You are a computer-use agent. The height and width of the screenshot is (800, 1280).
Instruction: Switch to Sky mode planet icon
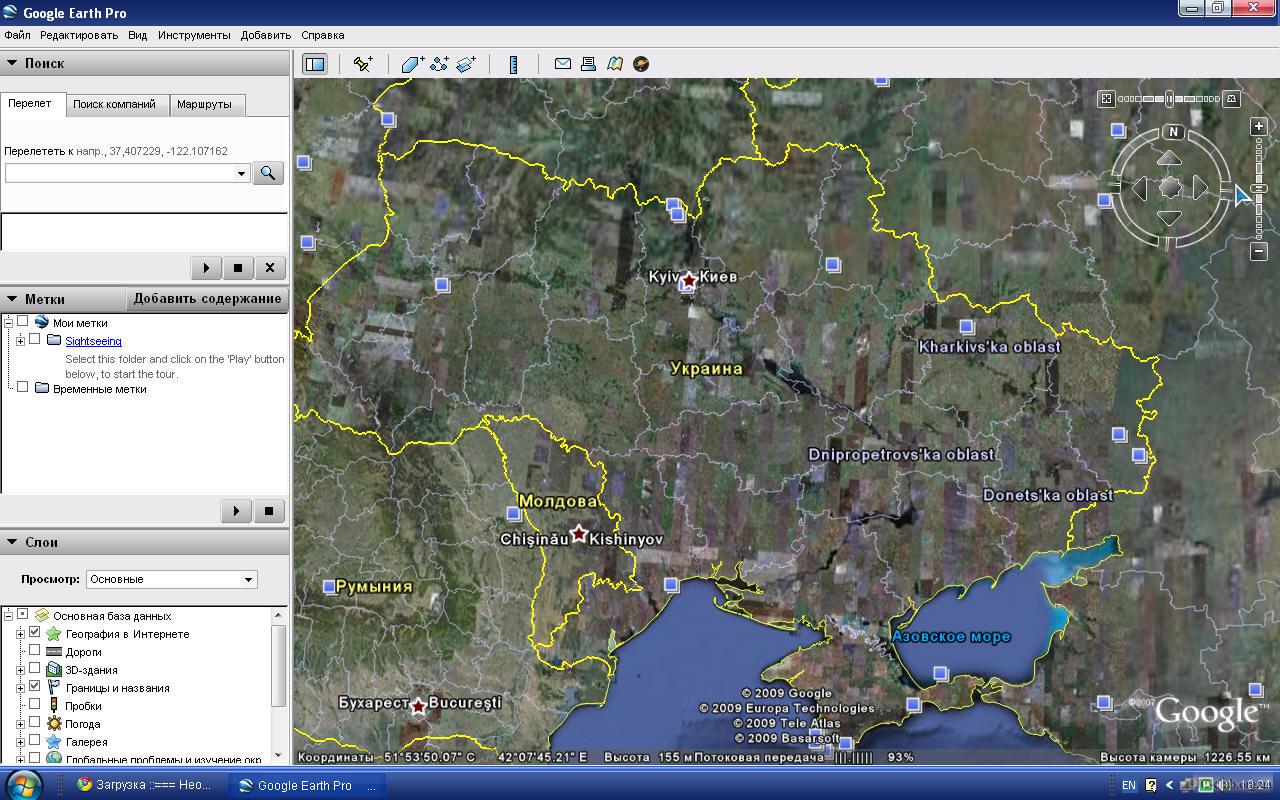pos(641,64)
